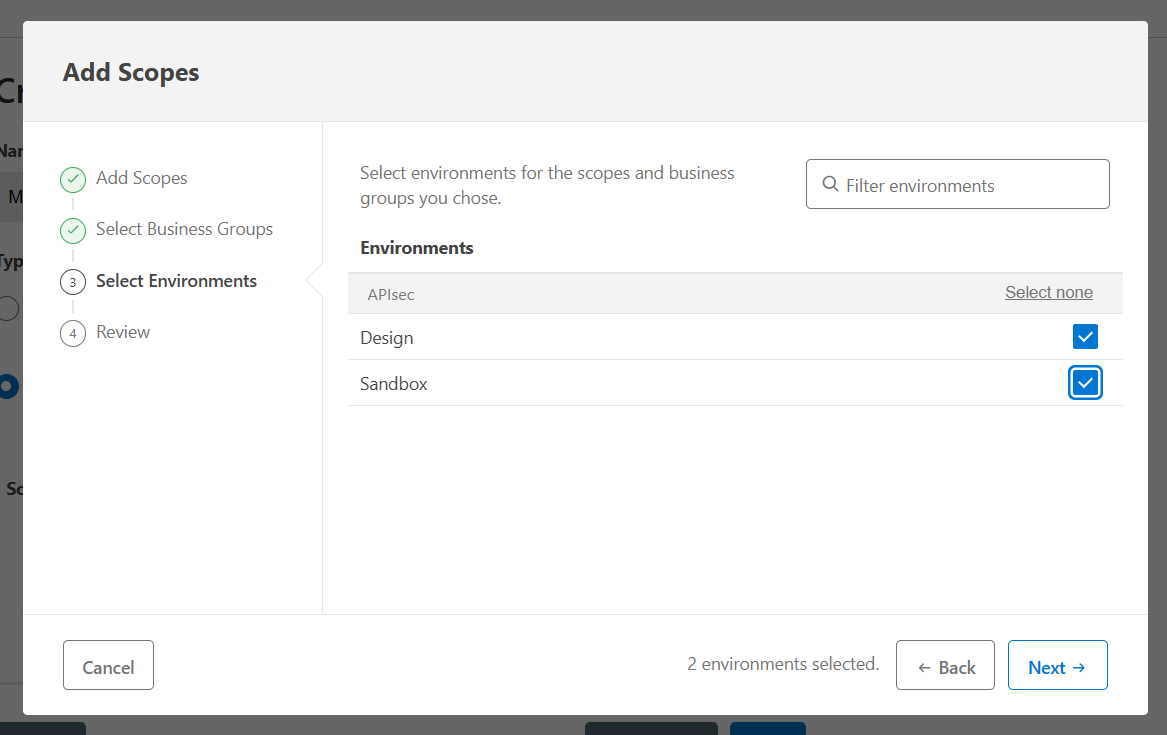
Task: Click the Select none link
Action: click(1048, 292)
